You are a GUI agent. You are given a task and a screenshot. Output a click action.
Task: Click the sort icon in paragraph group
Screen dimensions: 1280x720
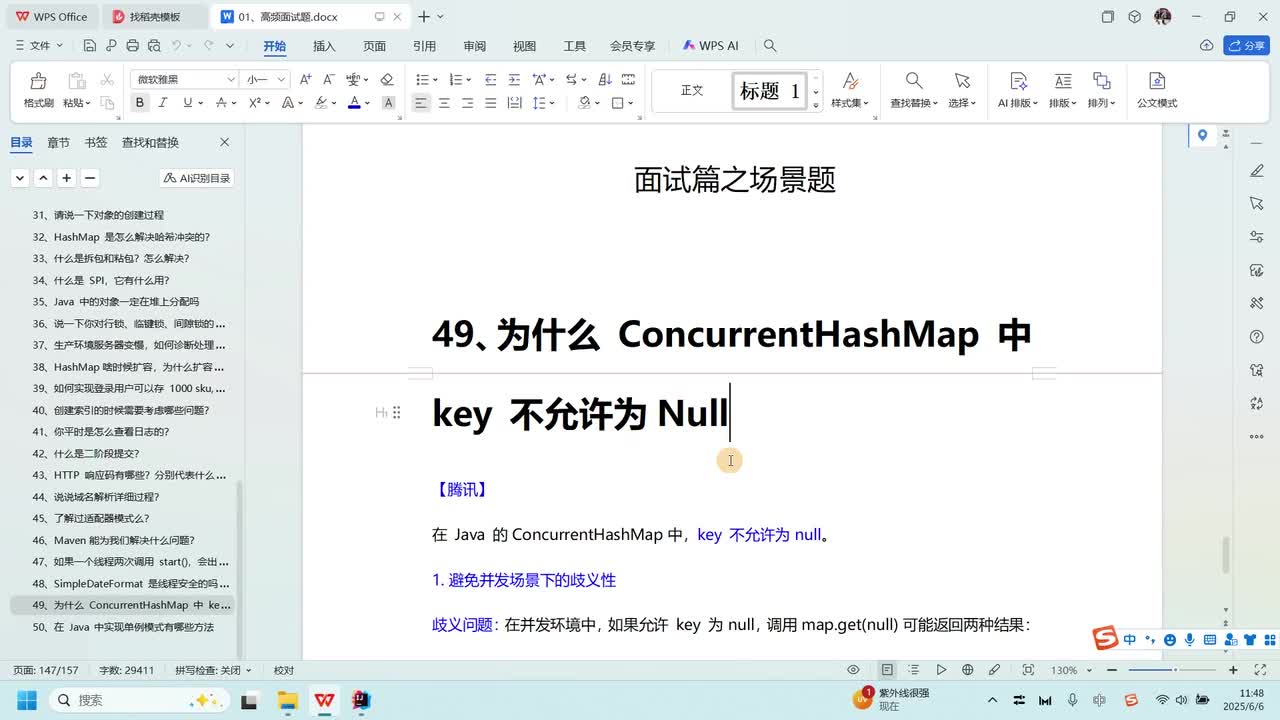pyautogui.click(x=605, y=80)
